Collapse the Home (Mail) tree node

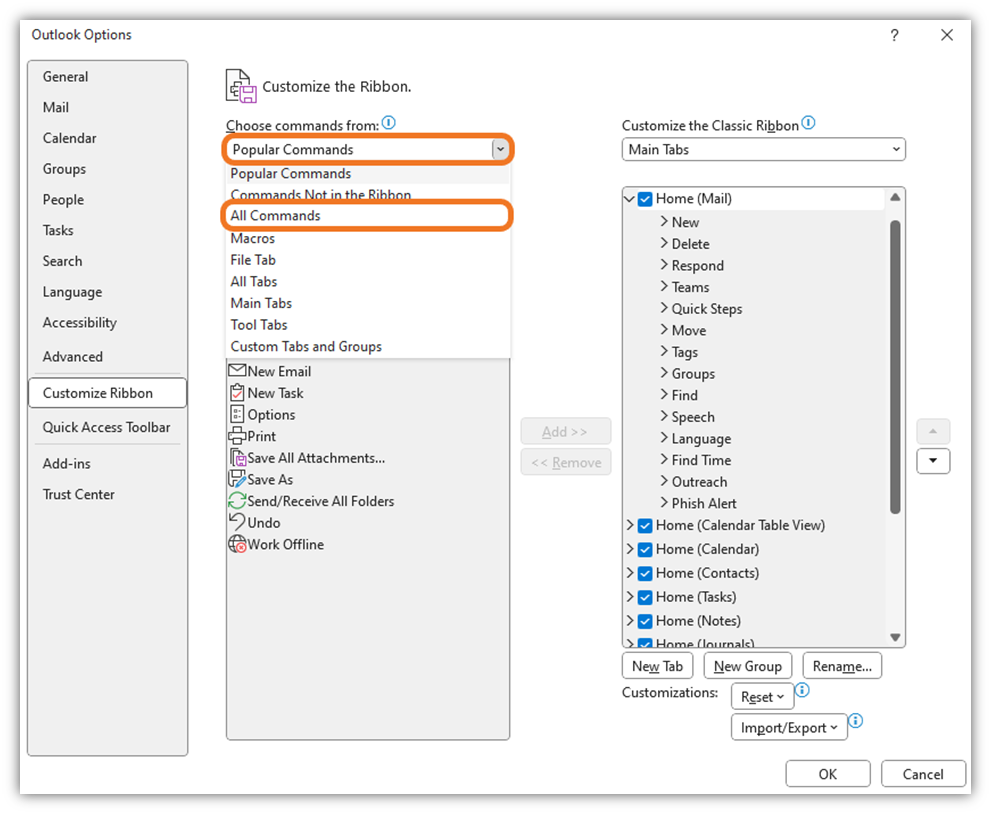[629, 198]
